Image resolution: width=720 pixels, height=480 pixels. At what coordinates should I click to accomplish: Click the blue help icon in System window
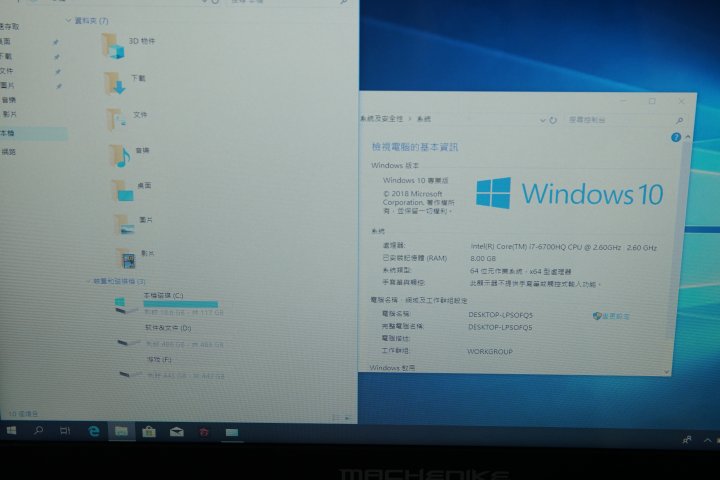coord(675,137)
